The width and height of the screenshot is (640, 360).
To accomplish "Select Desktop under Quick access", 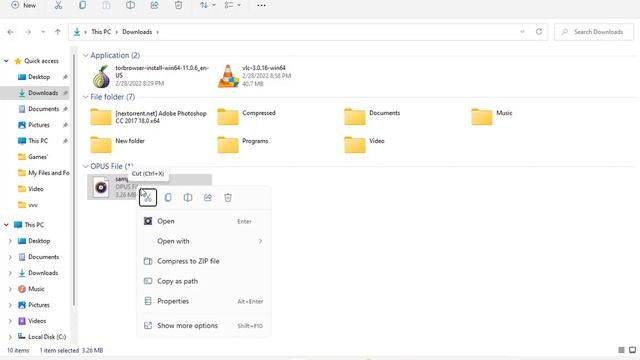I will click(x=39, y=77).
